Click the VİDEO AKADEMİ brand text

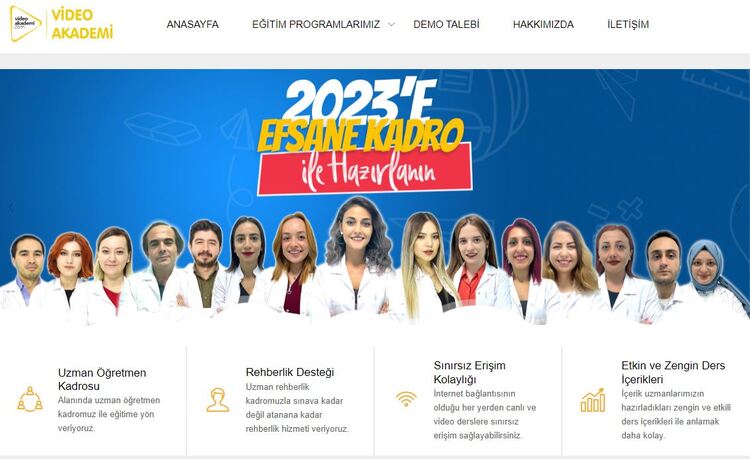coord(82,24)
